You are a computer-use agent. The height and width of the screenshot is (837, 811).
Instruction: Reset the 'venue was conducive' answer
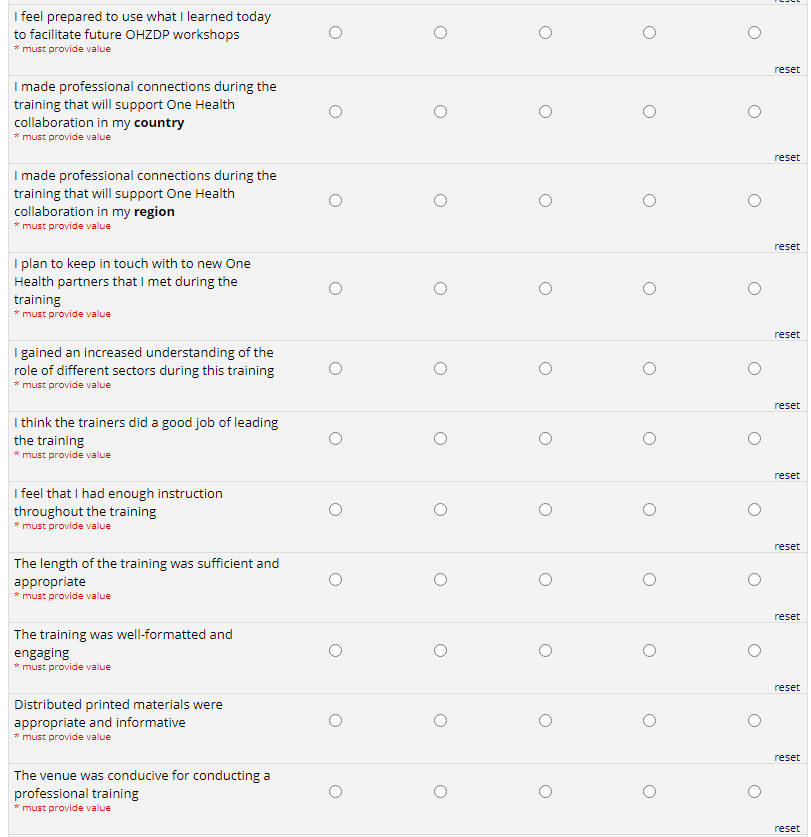coord(787,828)
